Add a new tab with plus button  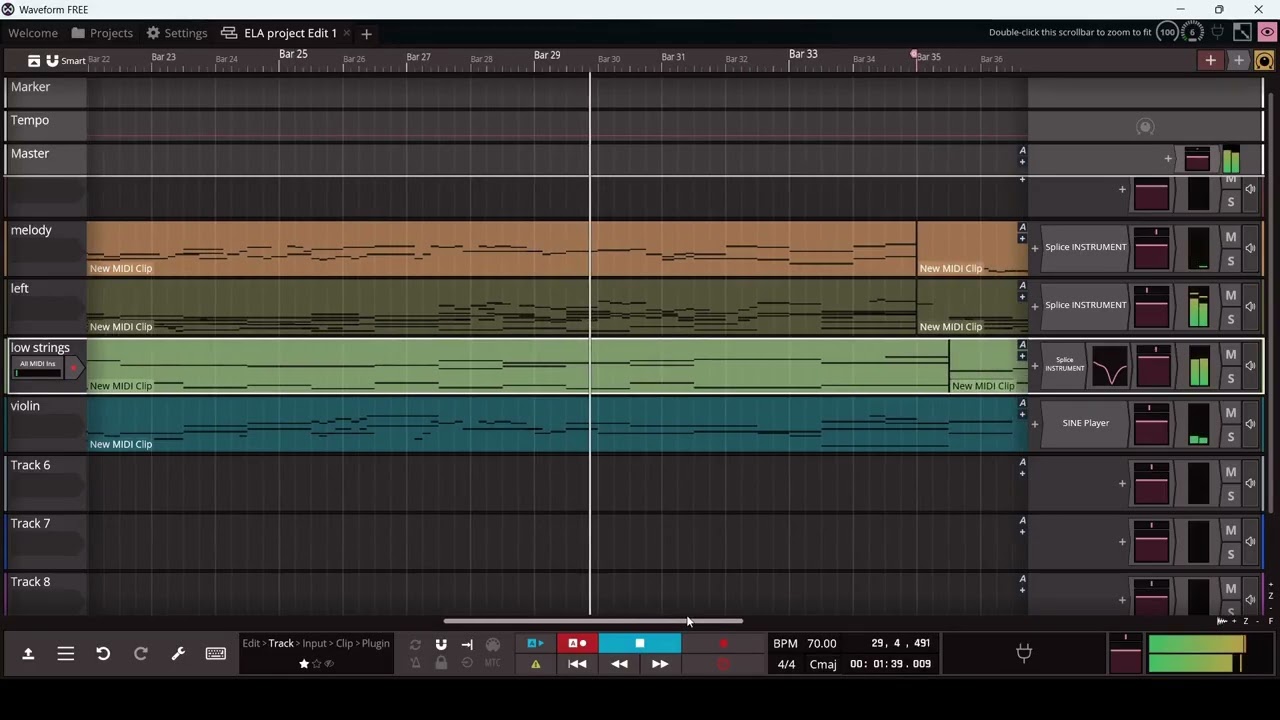pos(366,34)
